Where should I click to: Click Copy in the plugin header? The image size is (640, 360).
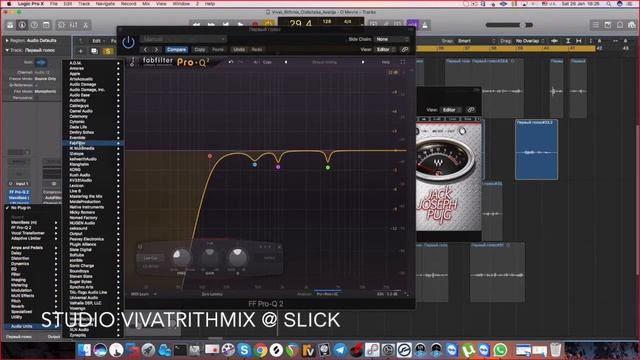coord(200,49)
